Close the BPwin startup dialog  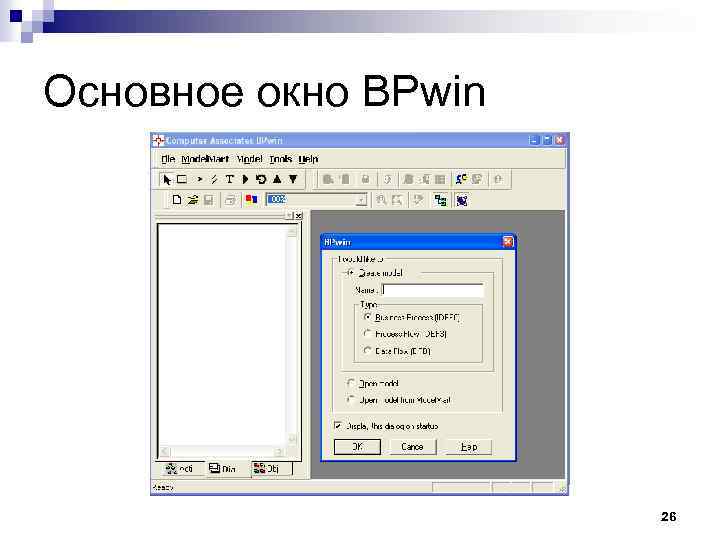point(507,242)
